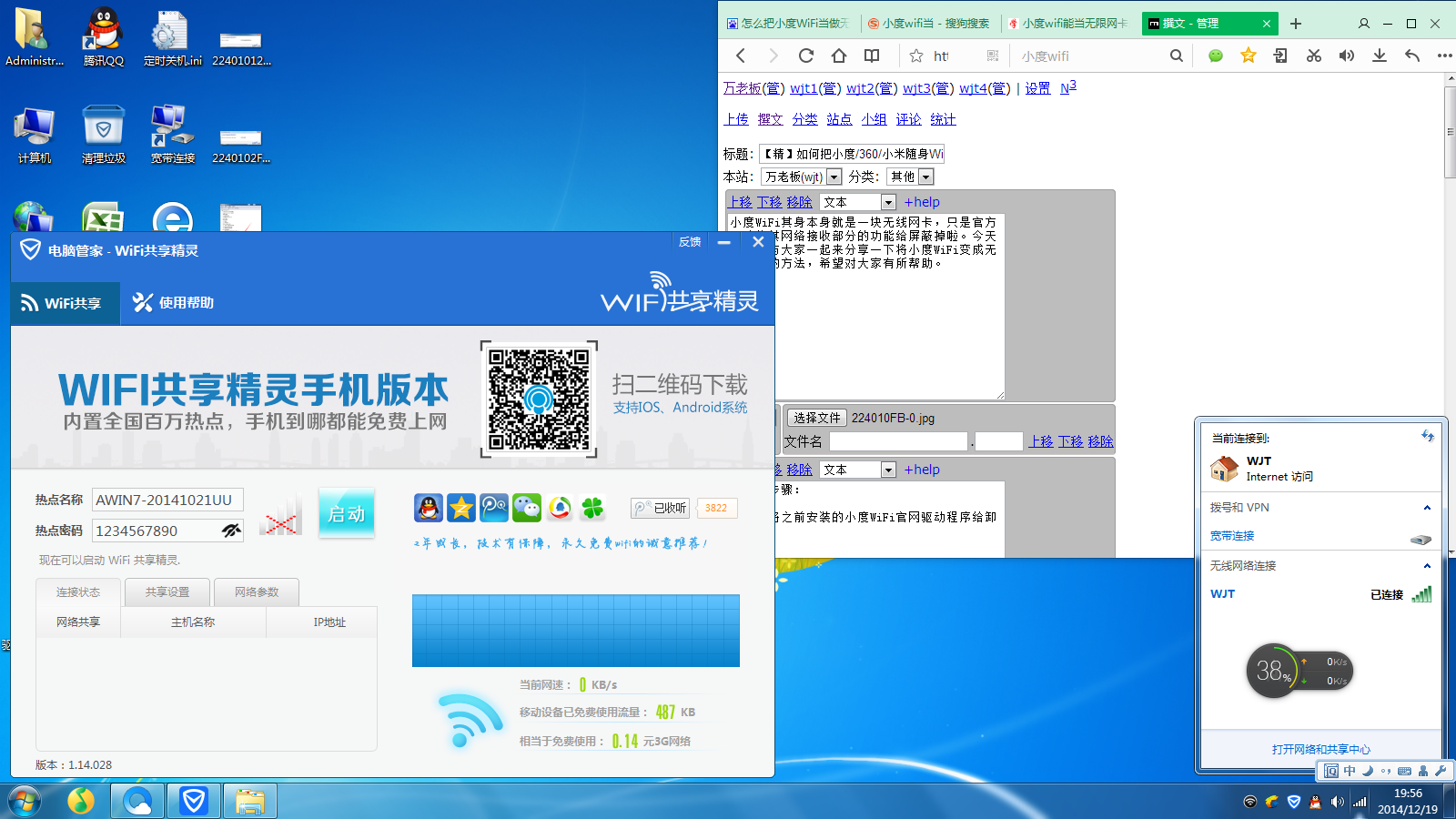Click the QR code icon in address bar
This screenshot has width=1456, height=819.
pos(993,56)
